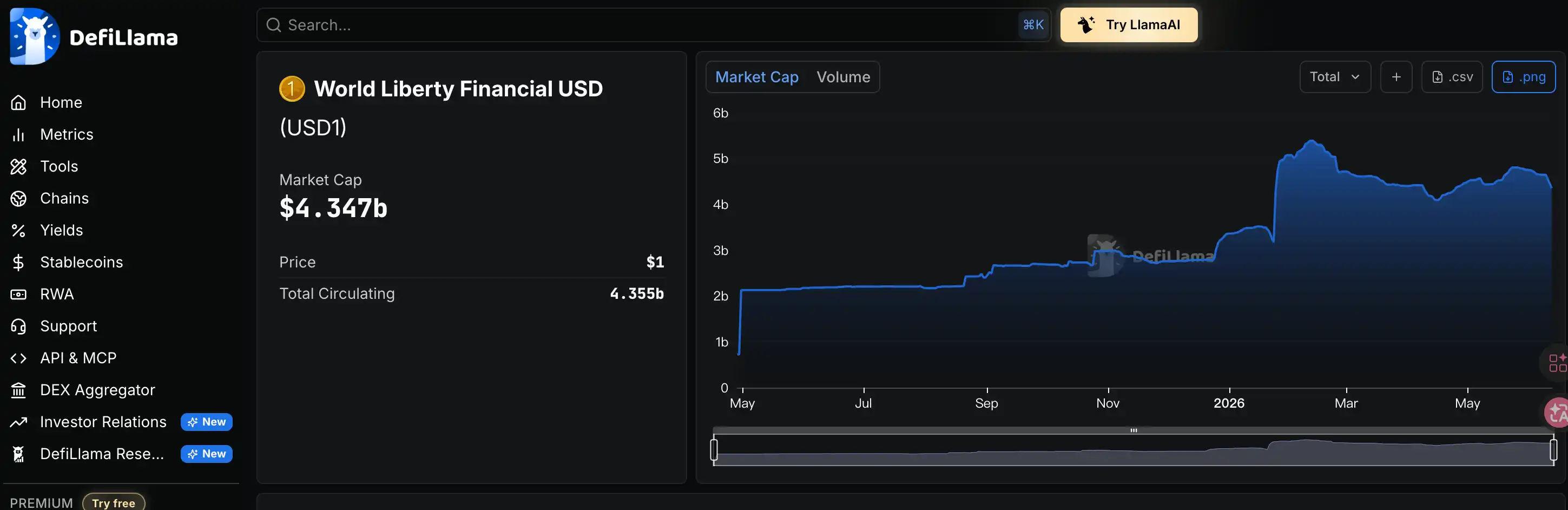Click the Yields percent icon
This screenshot has height=510, width=1568.
pos(18,230)
